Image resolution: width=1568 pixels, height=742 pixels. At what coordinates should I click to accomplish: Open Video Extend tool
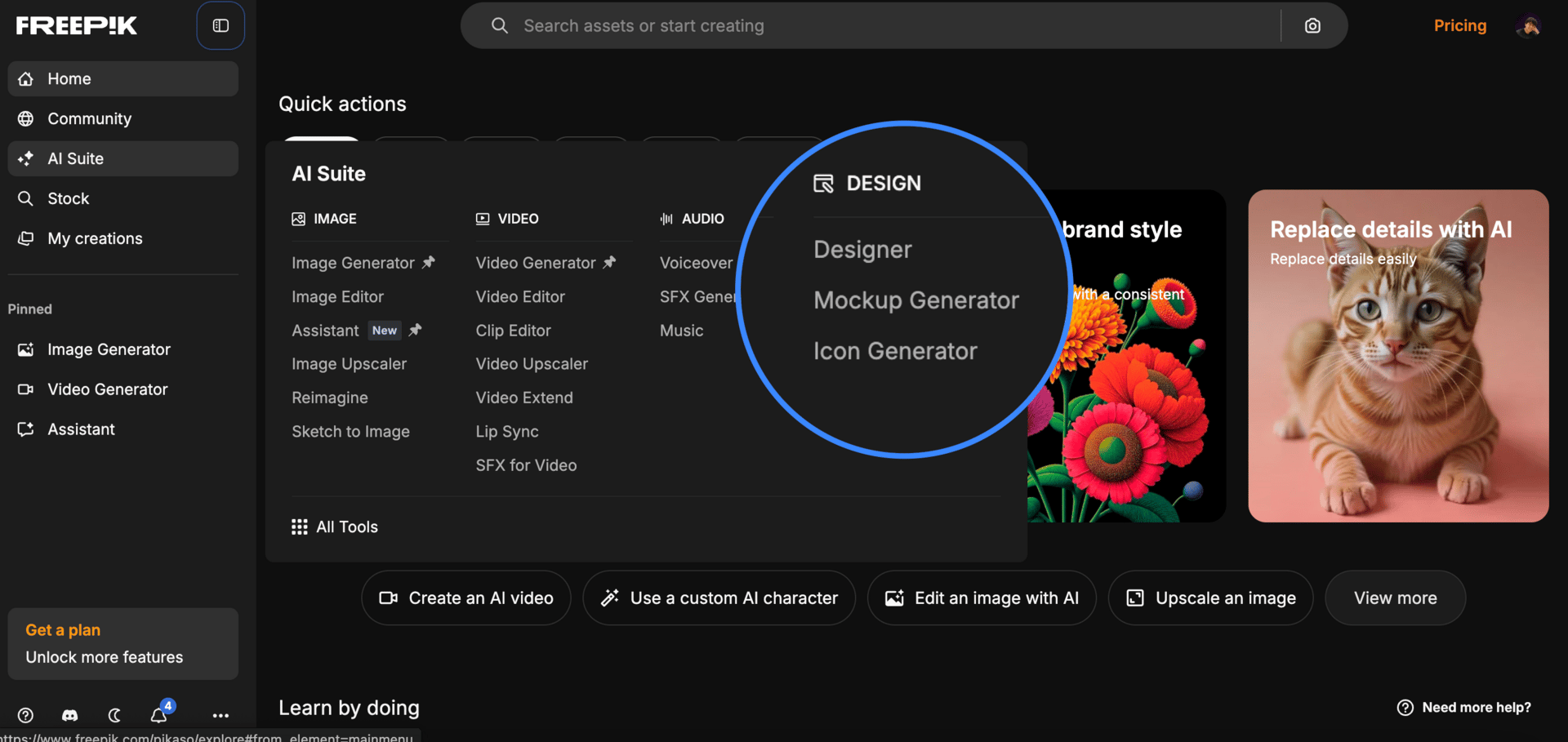tap(524, 398)
